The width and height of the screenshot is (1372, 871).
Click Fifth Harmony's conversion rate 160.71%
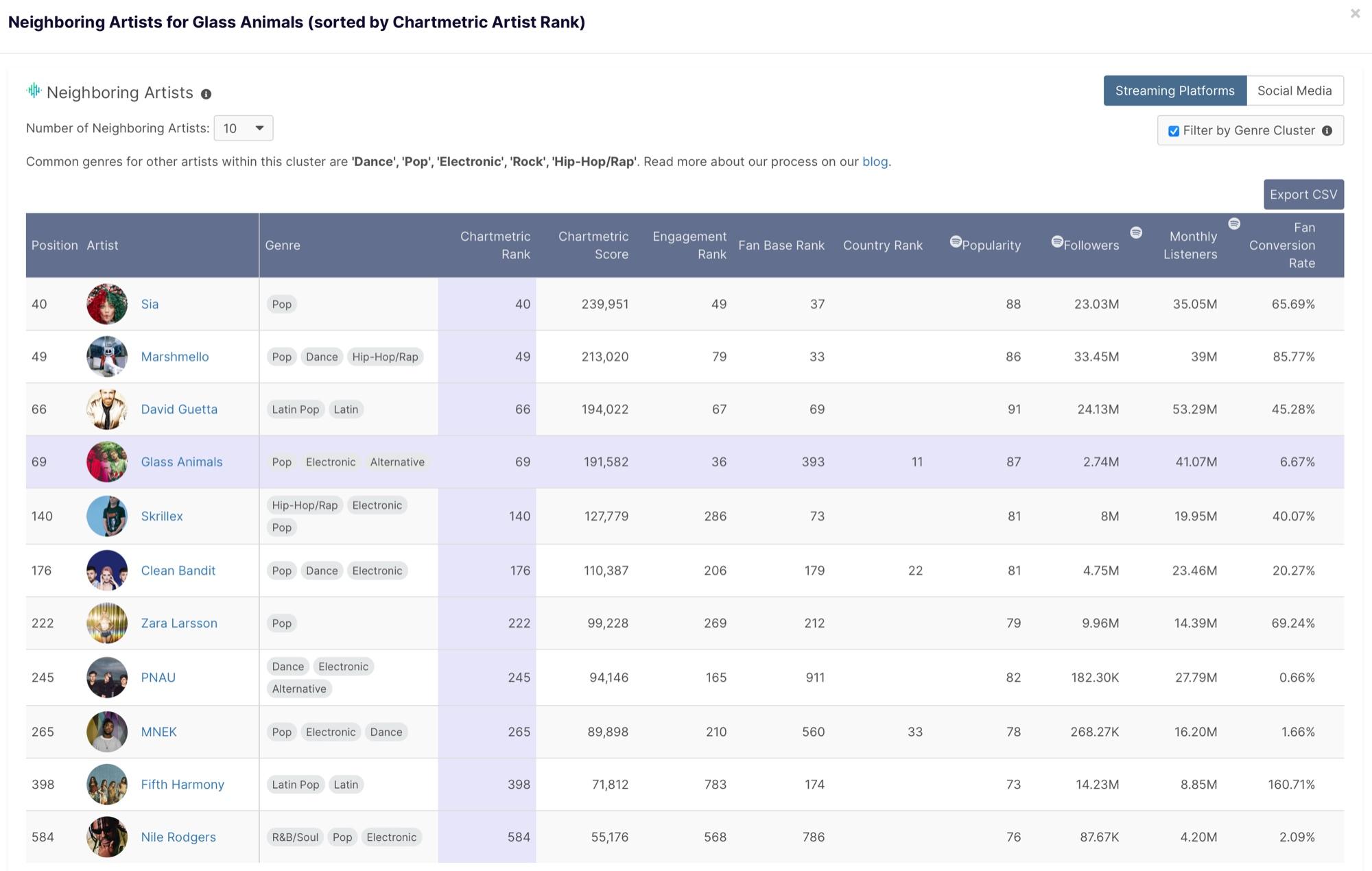point(1291,785)
